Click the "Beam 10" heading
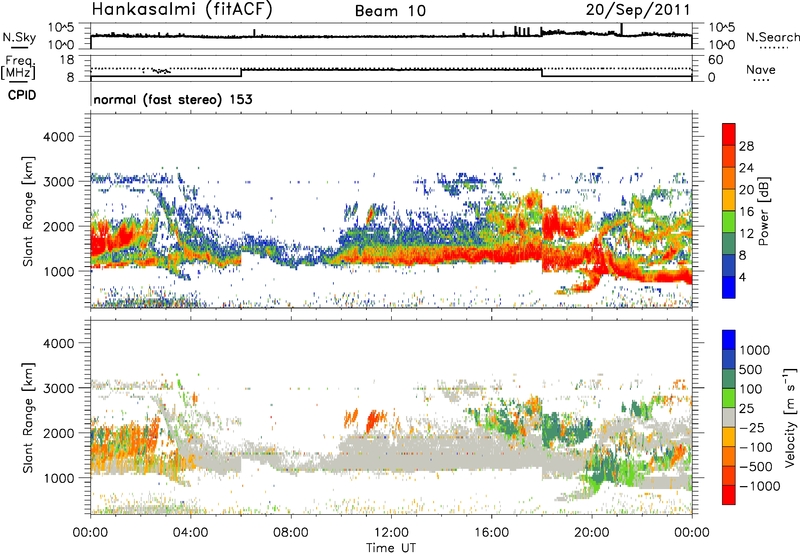The height and width of the screenshot is (554, 800). [390, 11]
